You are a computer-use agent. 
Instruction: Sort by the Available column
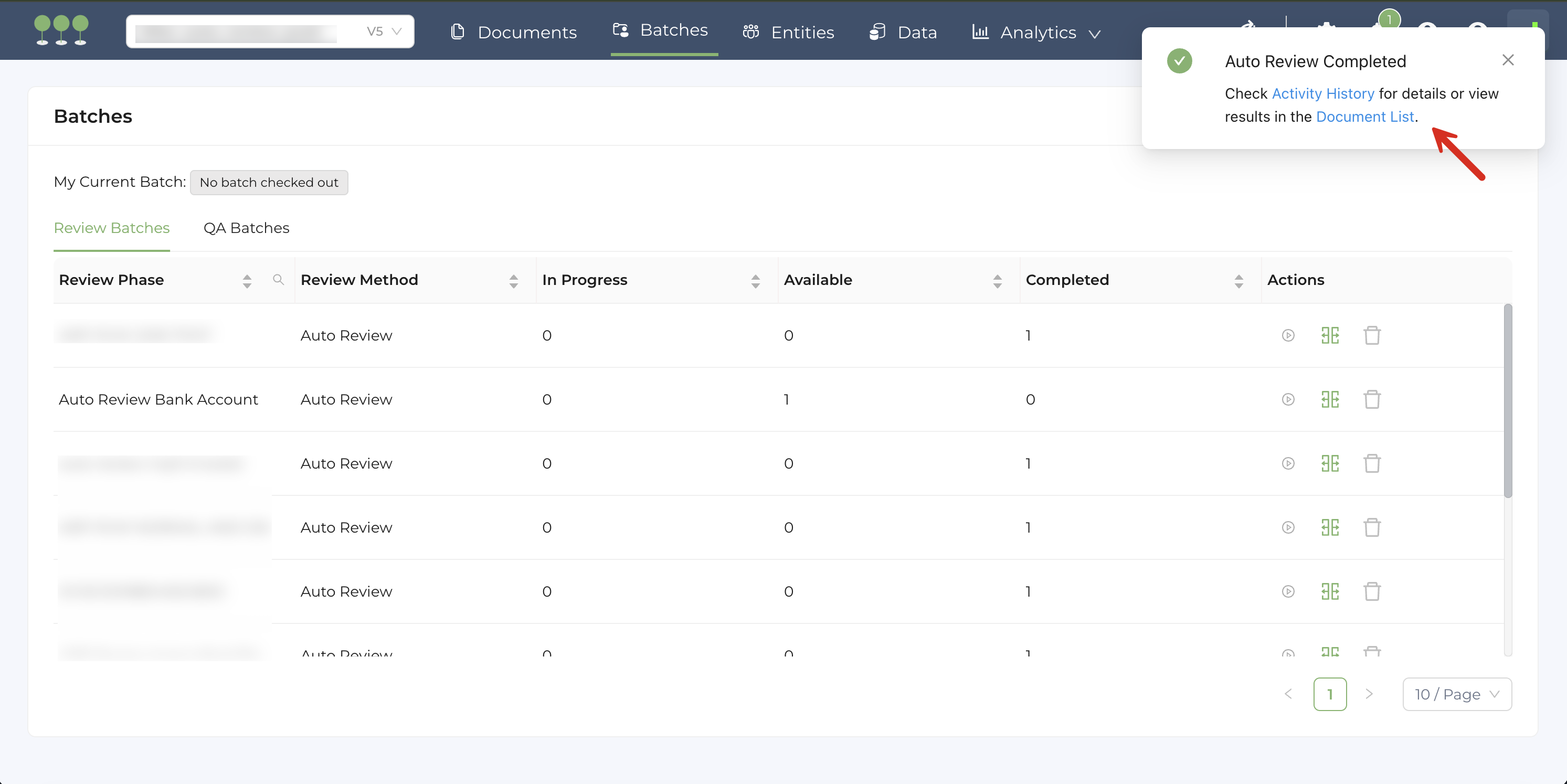pos(997,280)
